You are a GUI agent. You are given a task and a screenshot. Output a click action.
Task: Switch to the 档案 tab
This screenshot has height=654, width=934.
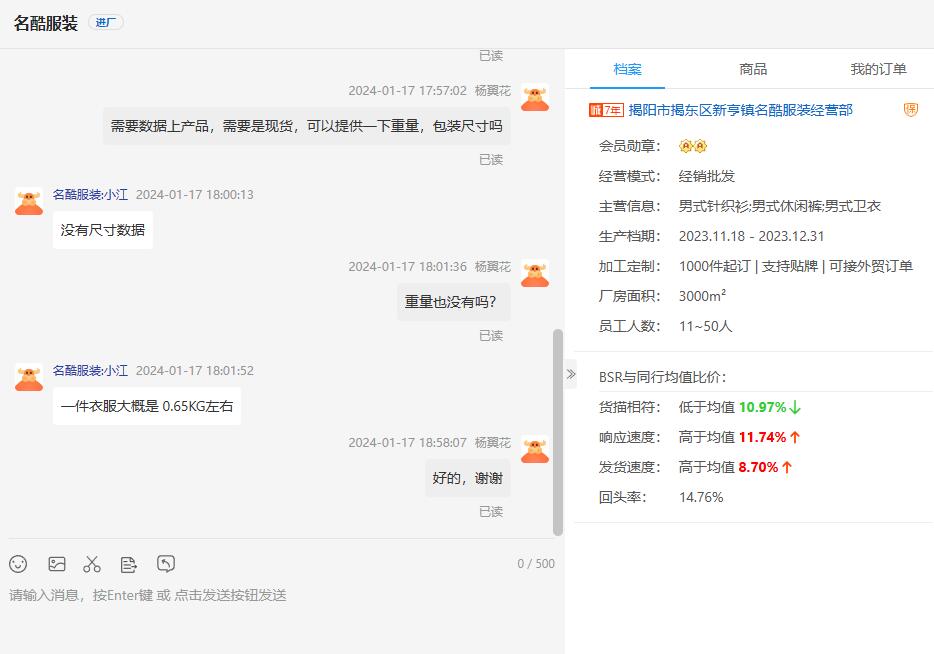(x=628, y=69)
